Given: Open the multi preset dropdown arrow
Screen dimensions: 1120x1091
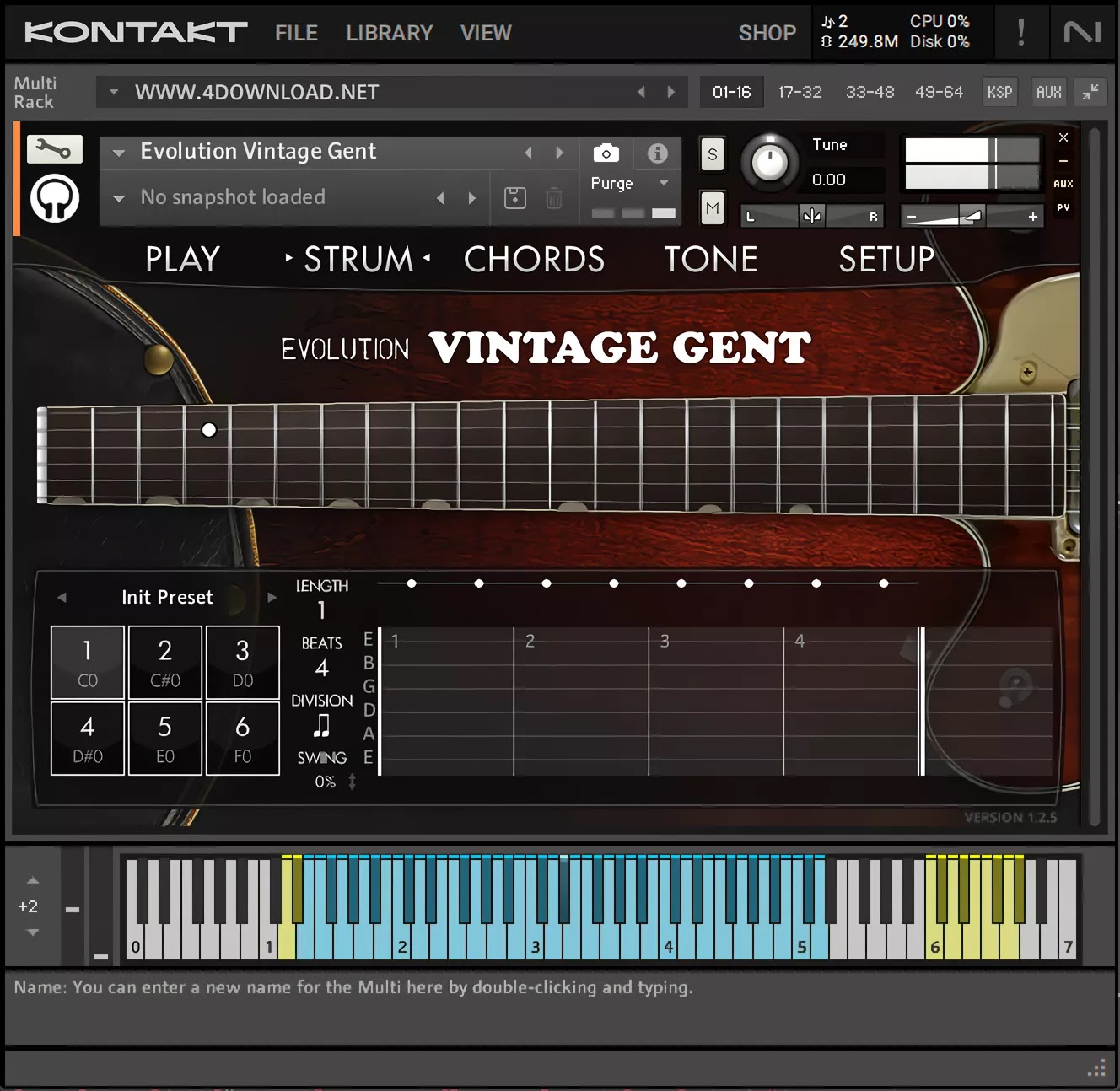Looking at the screenshot, I should (x=113, y=92).
